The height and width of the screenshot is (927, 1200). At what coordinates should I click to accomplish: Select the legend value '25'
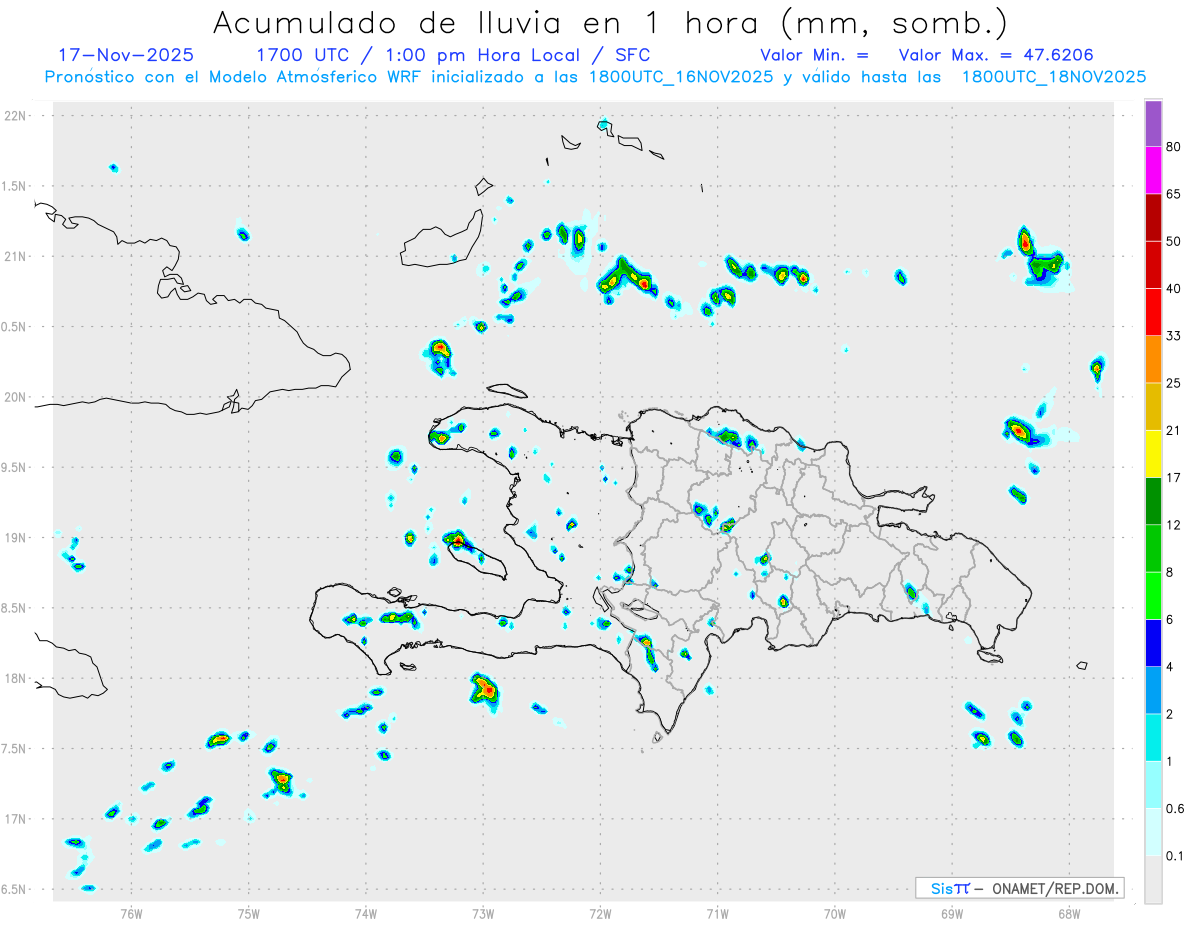[x=1174, y=383]
